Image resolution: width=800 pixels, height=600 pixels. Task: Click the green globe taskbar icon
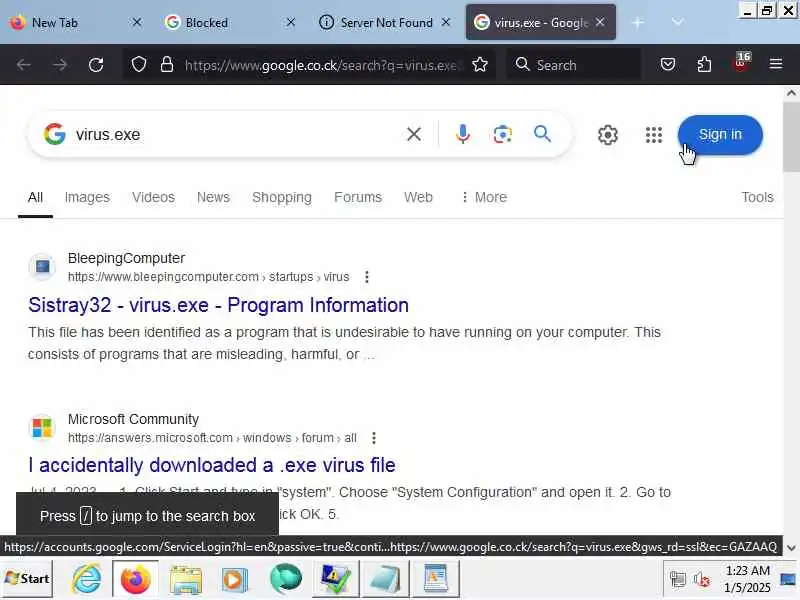tap(286, 579)
